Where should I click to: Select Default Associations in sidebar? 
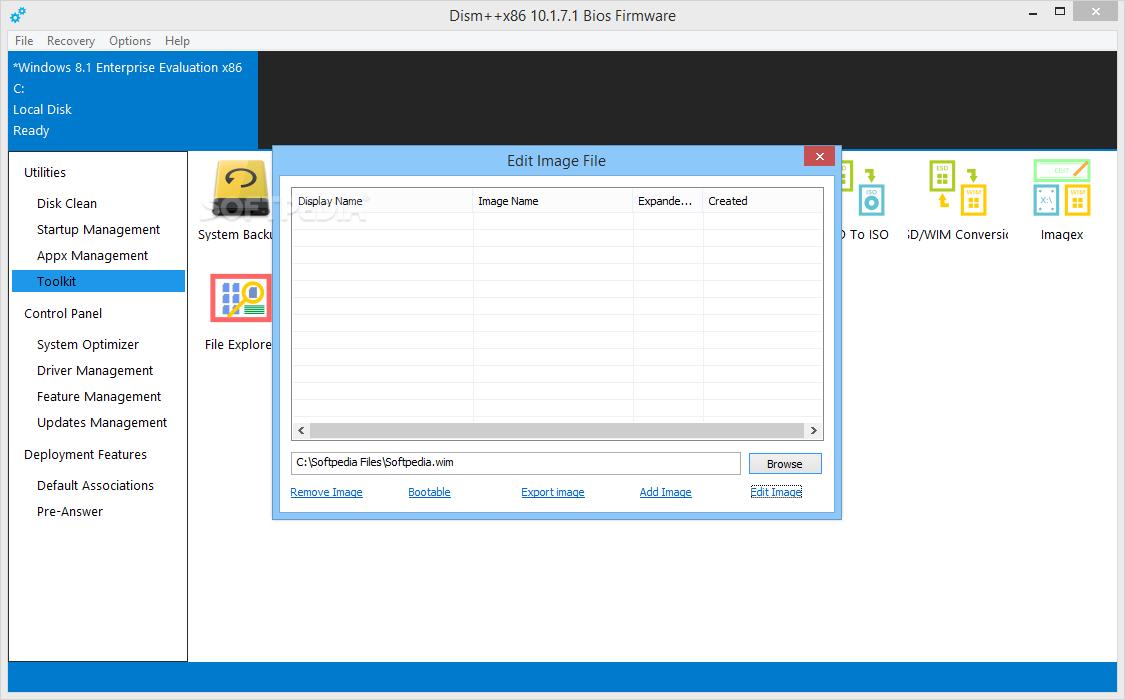click(95, 486)
